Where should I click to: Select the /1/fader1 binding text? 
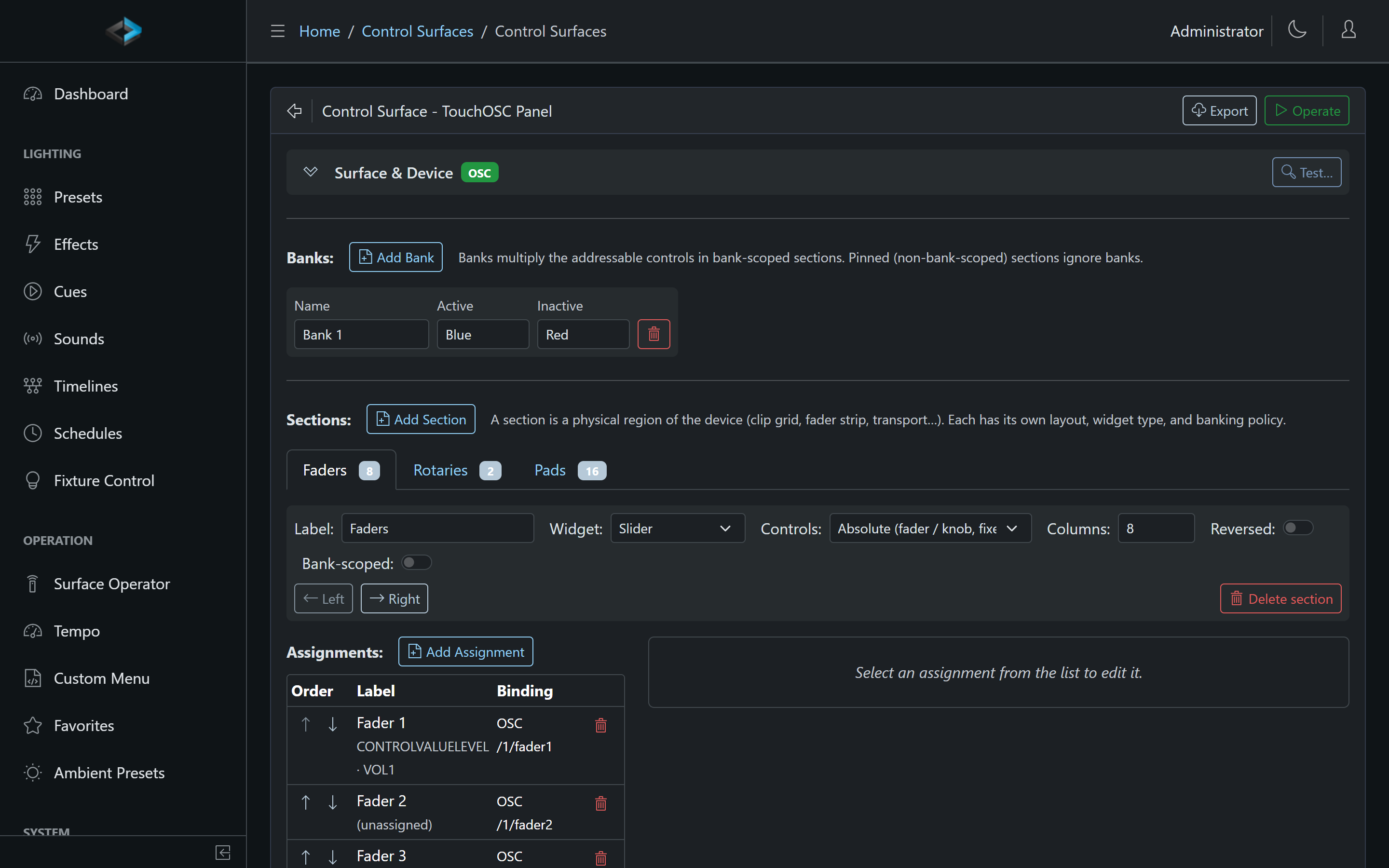click(524, 746)
